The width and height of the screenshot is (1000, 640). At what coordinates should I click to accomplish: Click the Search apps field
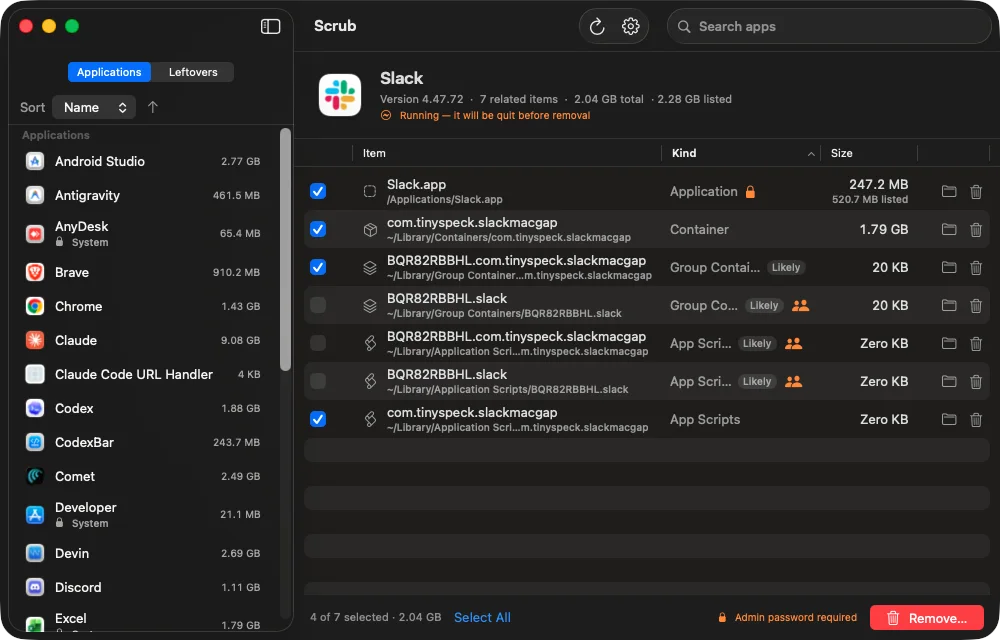(x=829, y=26)
